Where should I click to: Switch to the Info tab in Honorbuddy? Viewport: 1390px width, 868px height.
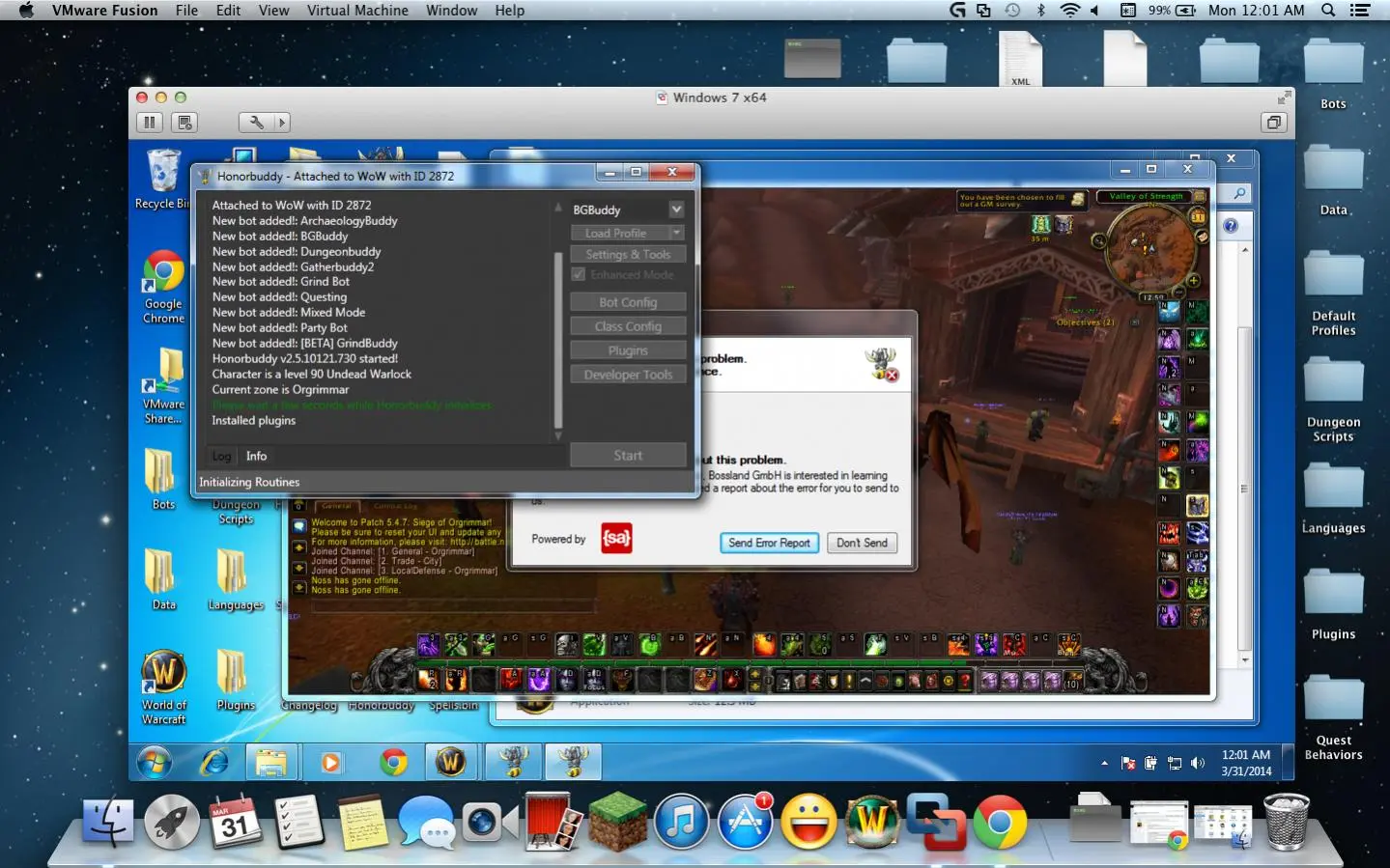point(256,456)
